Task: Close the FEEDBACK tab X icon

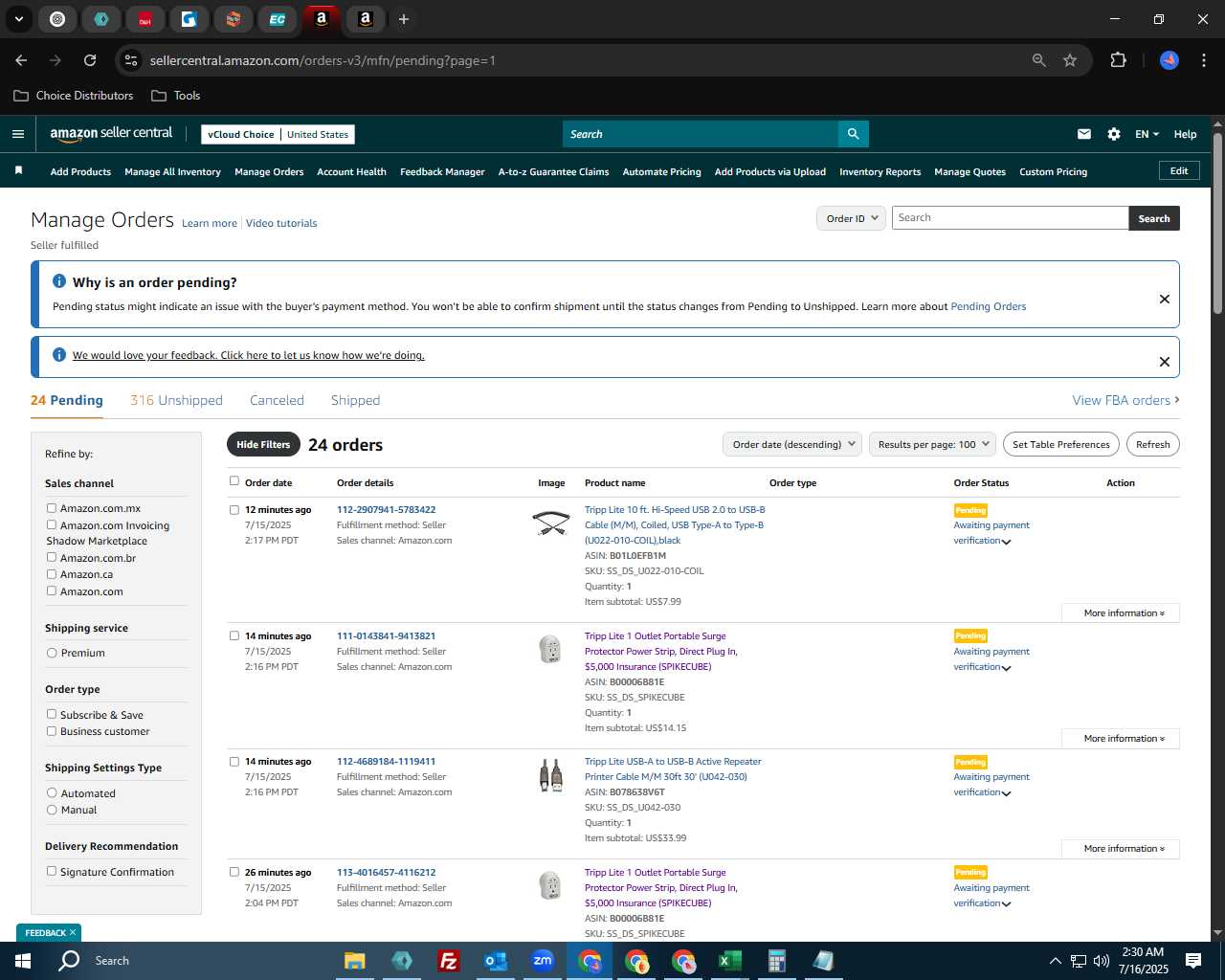Action: pos(73,932)
